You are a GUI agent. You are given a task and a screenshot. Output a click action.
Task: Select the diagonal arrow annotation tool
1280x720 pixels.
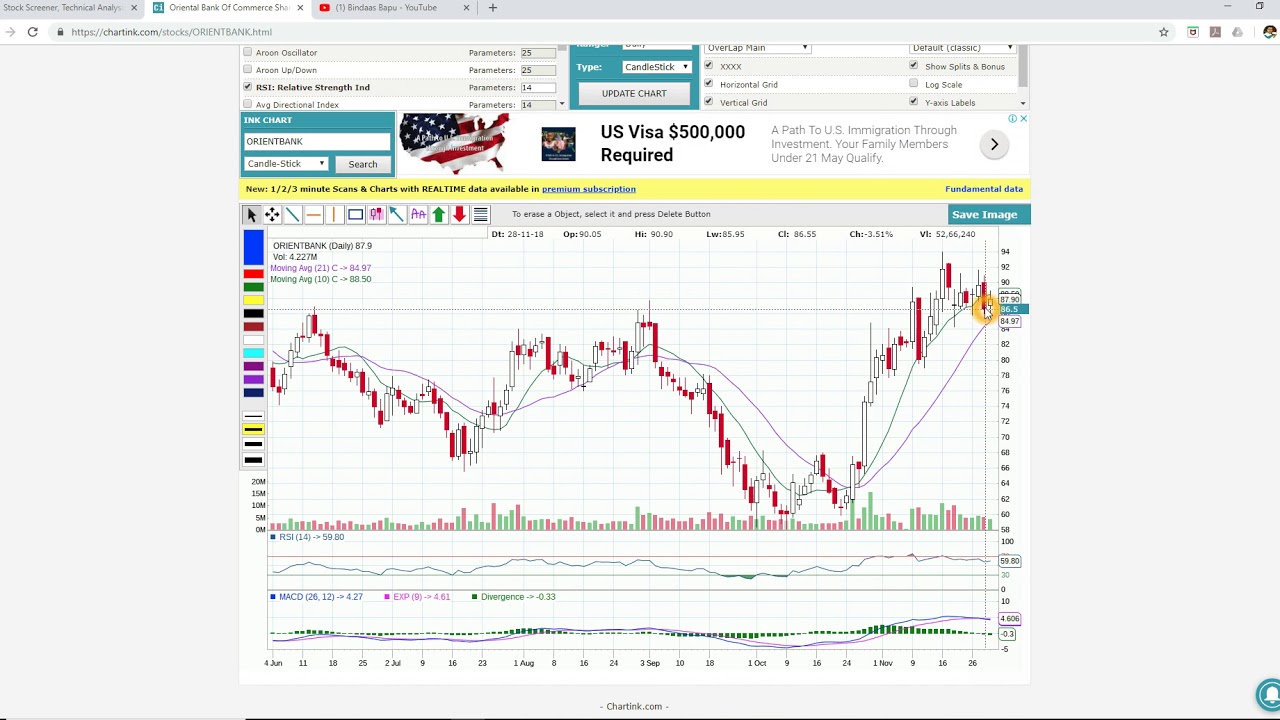click(x=397, y=215)
